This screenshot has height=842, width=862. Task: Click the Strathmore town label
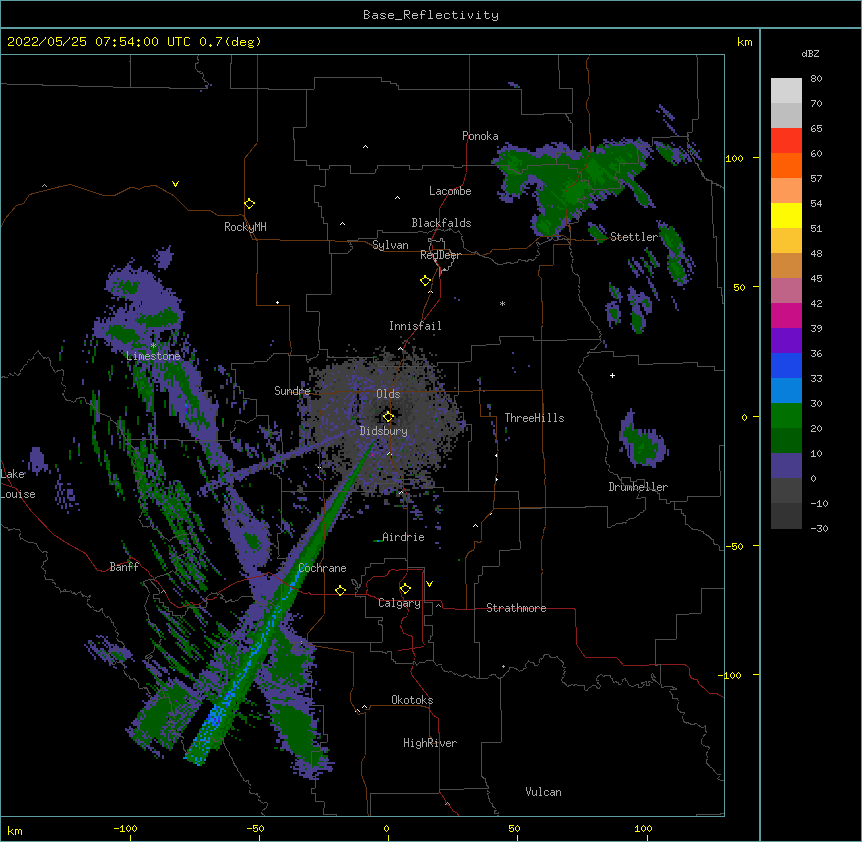point(516,608)
